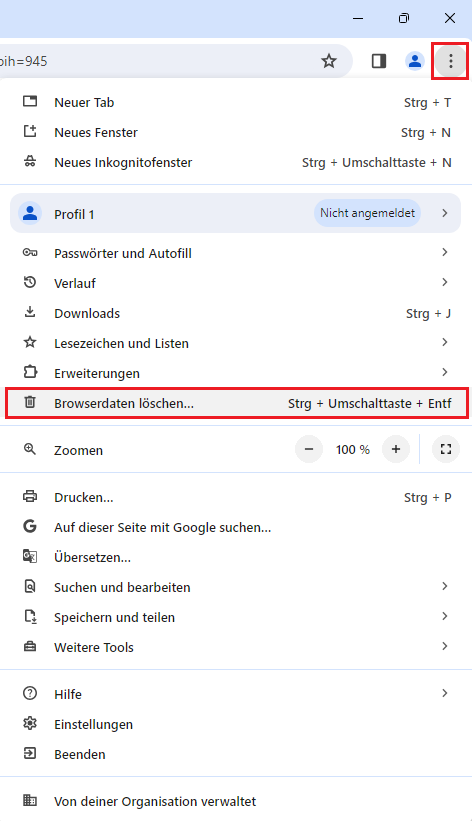Click the bookmark star icon in address bar
The width and height of the screenshot is (472, 821).
click(328, 61)
